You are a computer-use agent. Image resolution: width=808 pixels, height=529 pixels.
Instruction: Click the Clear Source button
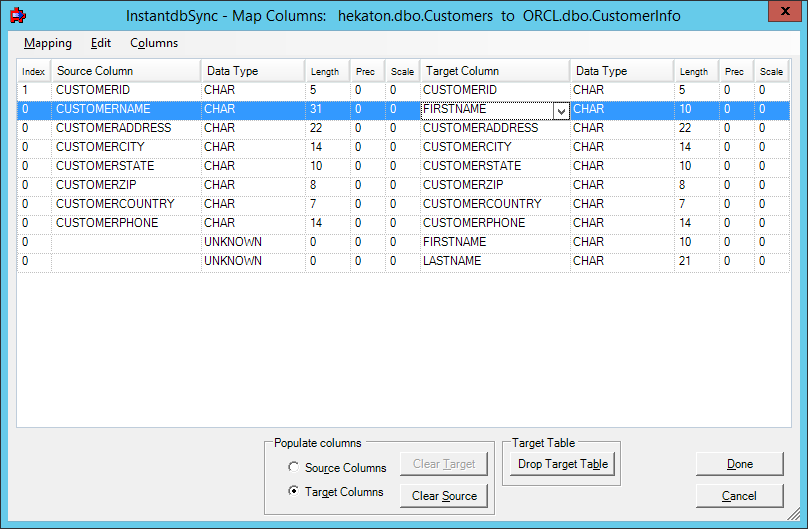[444, 496]
